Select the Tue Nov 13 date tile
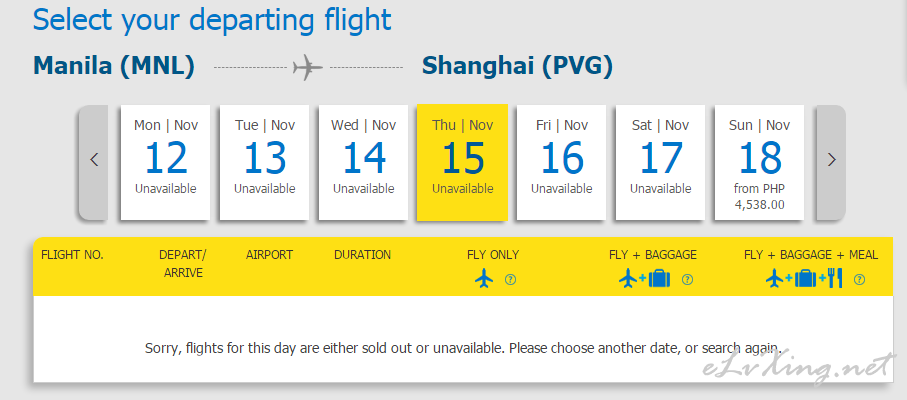Viewport: 907px width, 400px height. 265,162
